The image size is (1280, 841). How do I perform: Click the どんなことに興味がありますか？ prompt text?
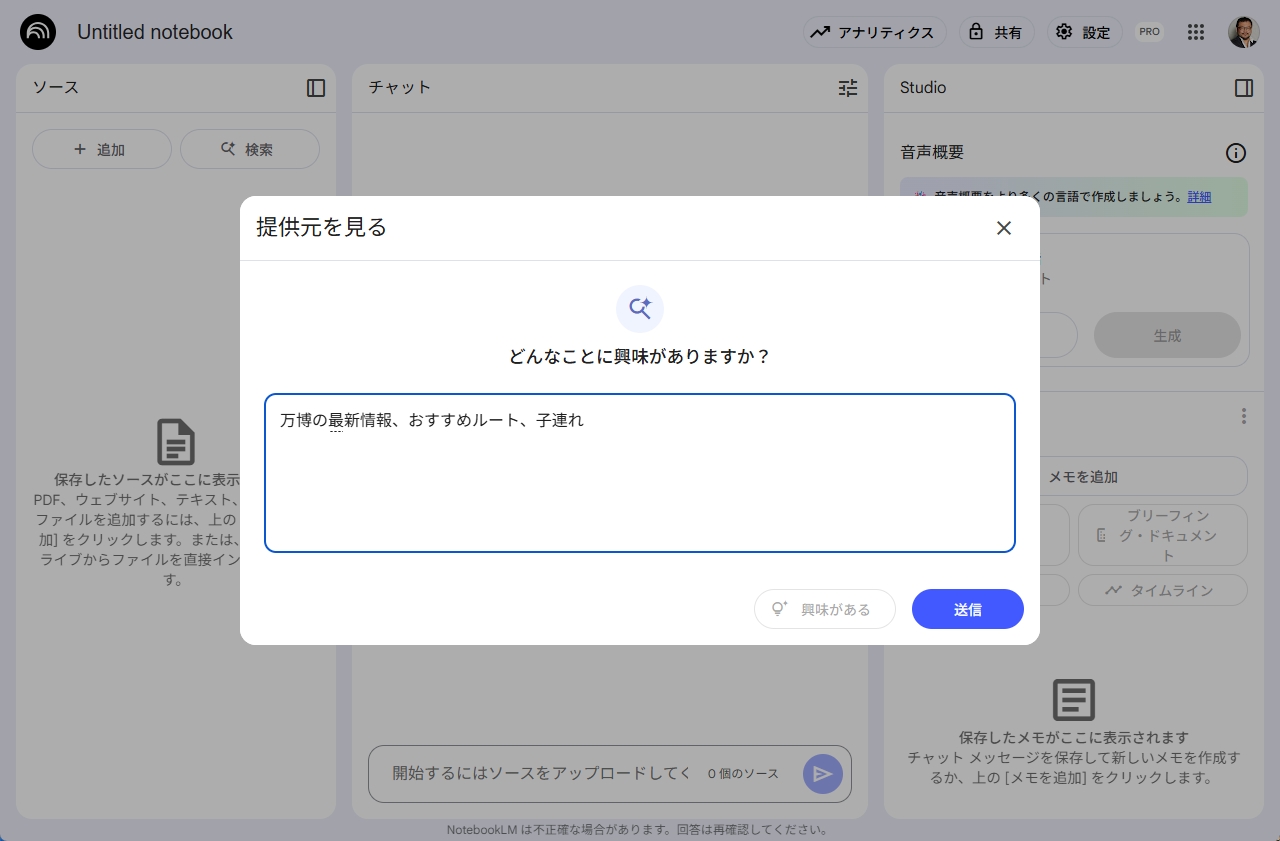pyautogui.click(x=640, y=356)
